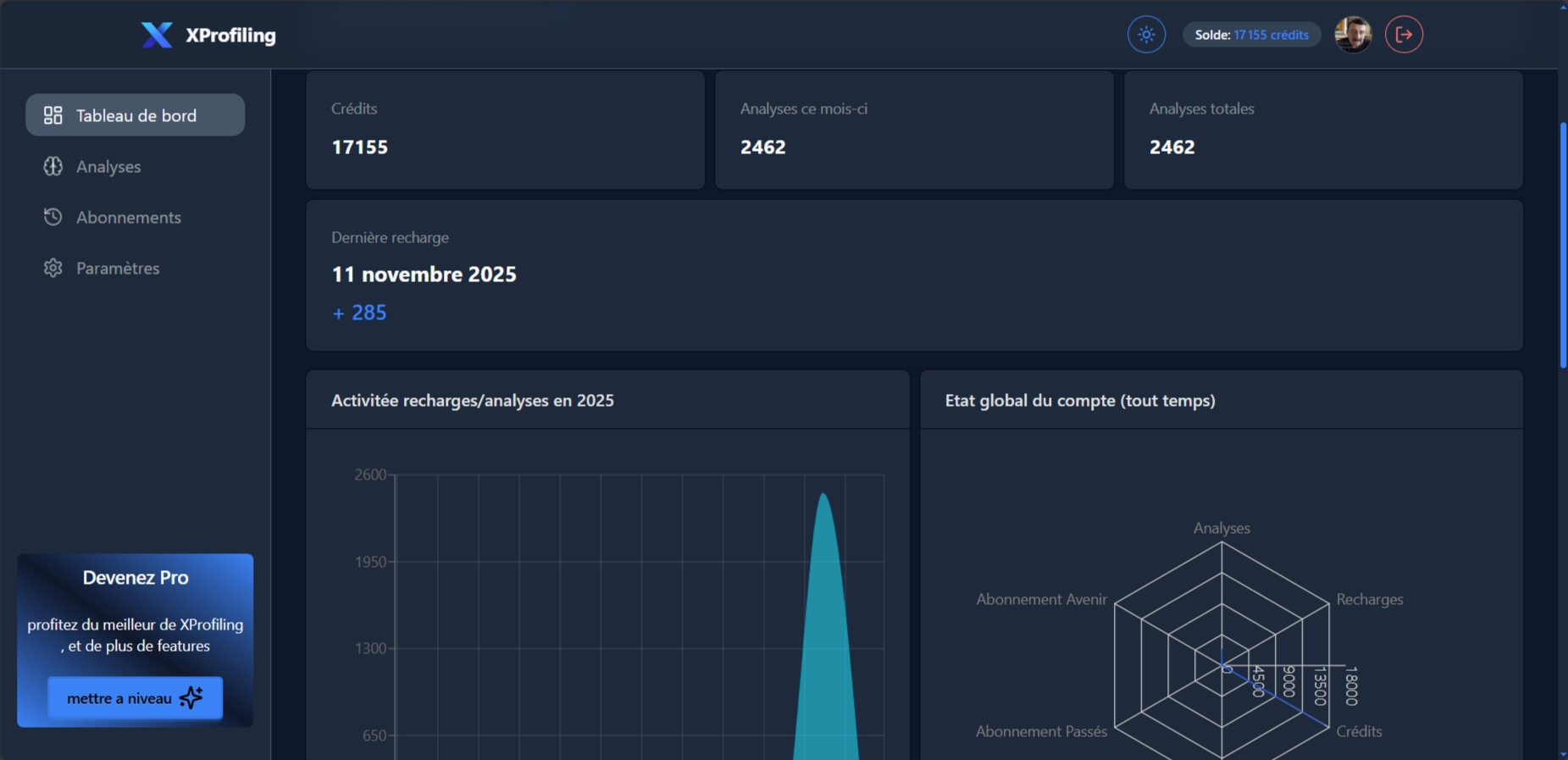Click the XProfiling X logo icon
Image resolution: width=1568 pixels, height=760 pixels.
[x=157, y=35]
